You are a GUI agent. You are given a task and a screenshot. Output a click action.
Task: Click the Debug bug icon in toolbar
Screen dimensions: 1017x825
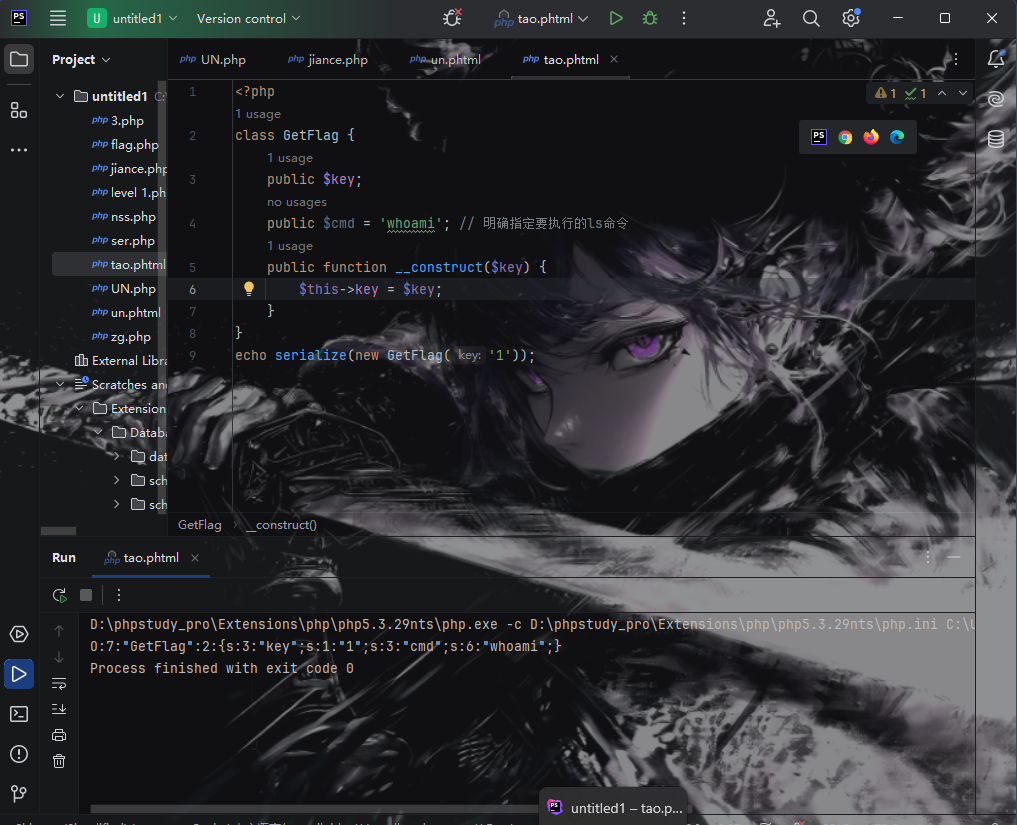coord(650,18)
